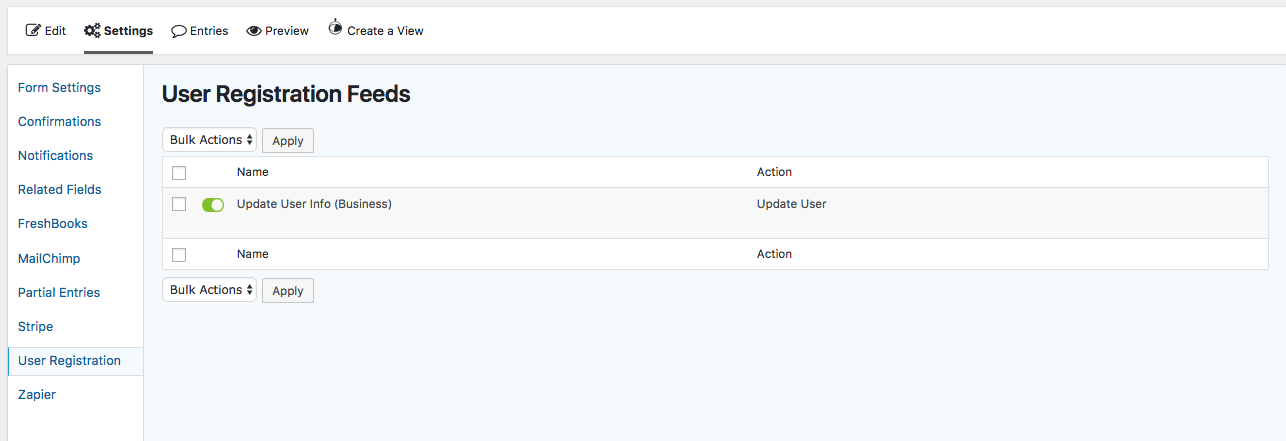Click the Preview eye icon
Viewport: 1286px width, 441px height.
coord(254,31)
